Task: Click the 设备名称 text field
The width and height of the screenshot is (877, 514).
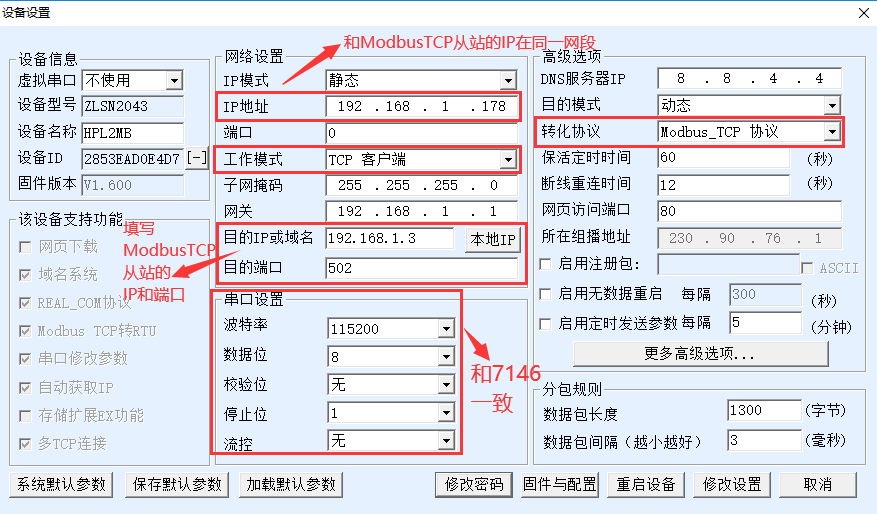Action: pos(132,132)
